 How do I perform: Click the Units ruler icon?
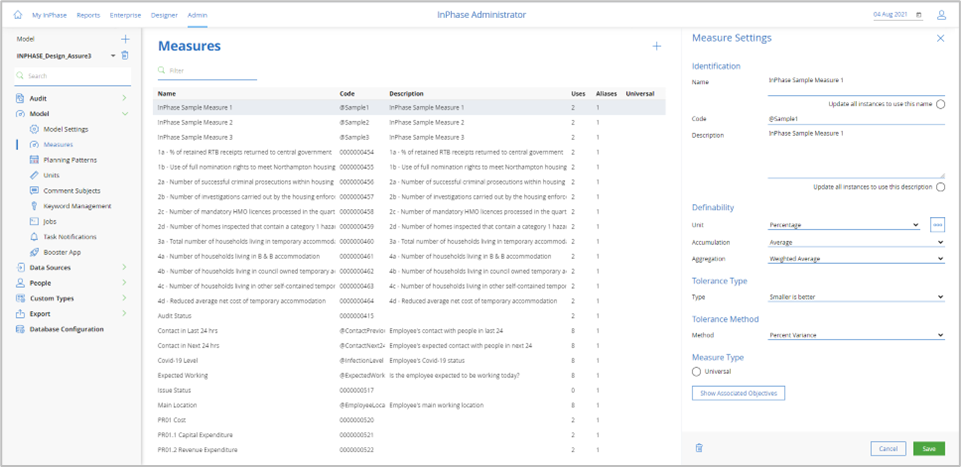pos(34,175)
